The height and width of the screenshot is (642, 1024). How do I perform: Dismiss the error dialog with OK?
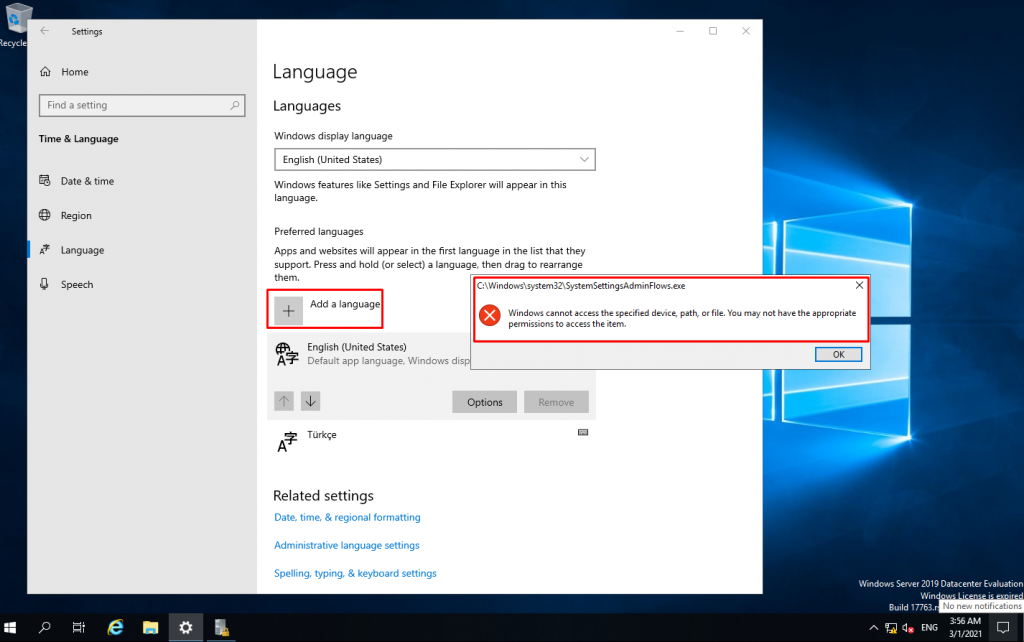coord(838,354)
